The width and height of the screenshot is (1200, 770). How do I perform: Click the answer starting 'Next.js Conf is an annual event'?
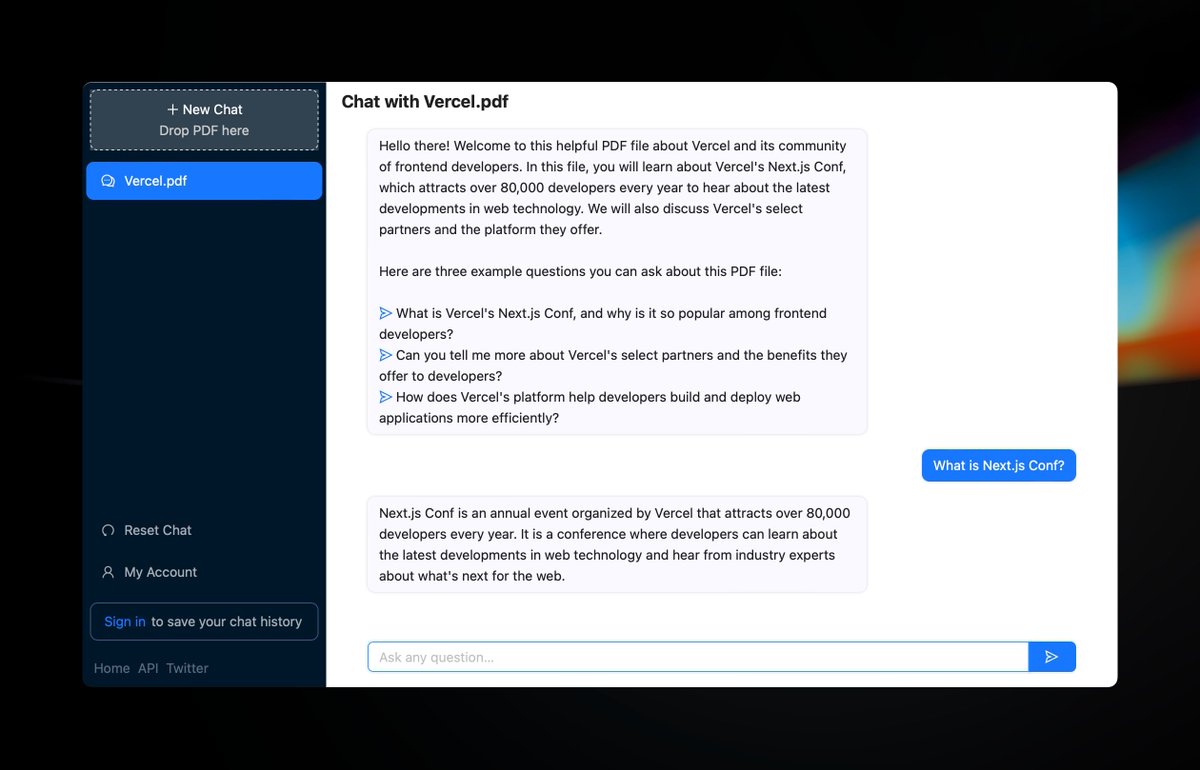(615, 544)
